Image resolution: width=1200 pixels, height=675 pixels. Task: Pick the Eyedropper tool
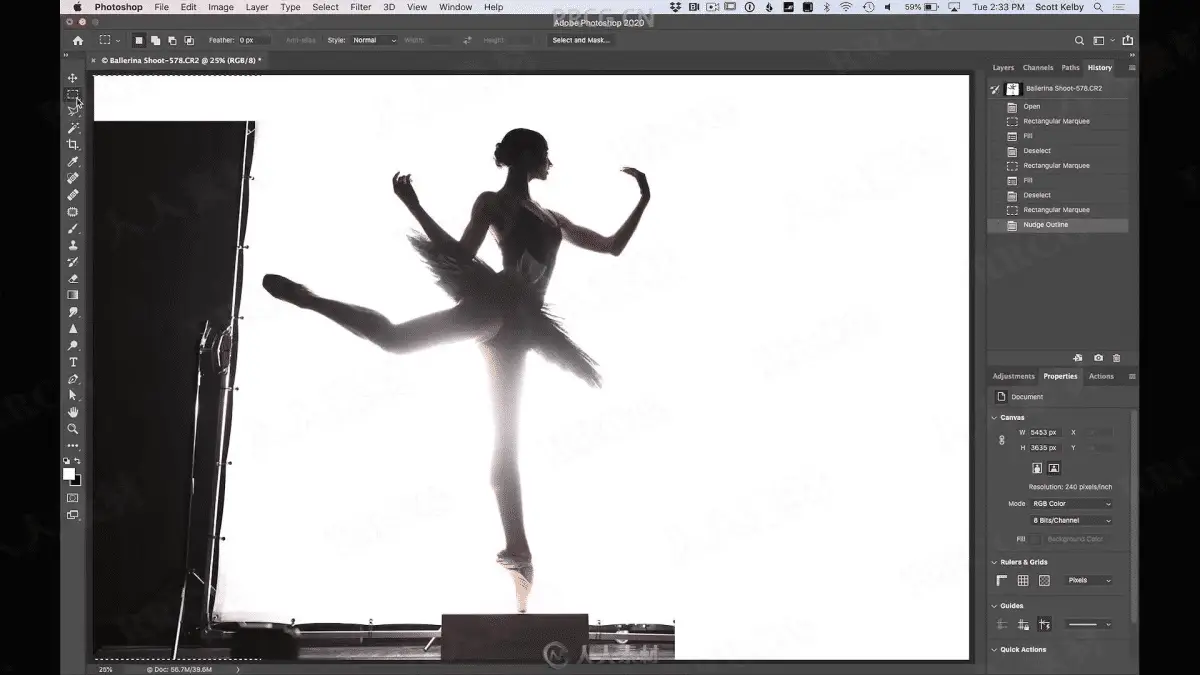(x=73, y=162)
